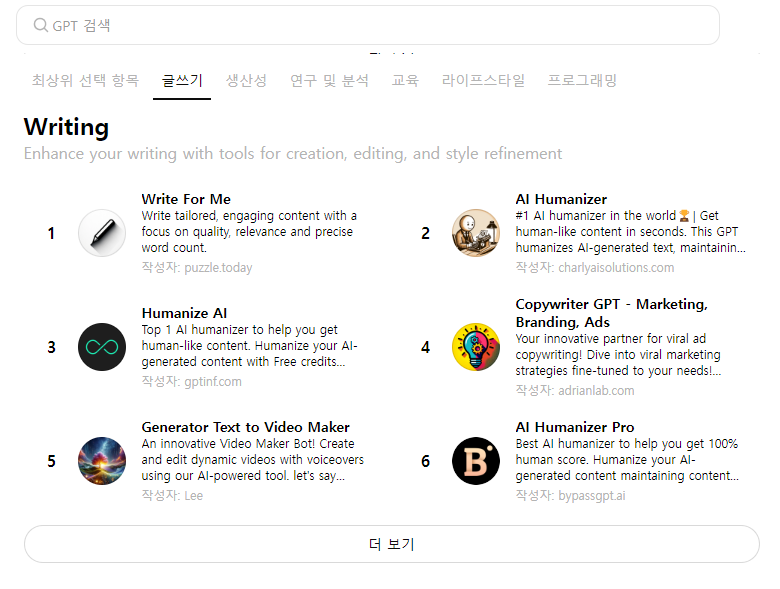Open the Copywriter GPT lightbulb icon
Viewport: 780px width, 589px height.
[476, 347]
